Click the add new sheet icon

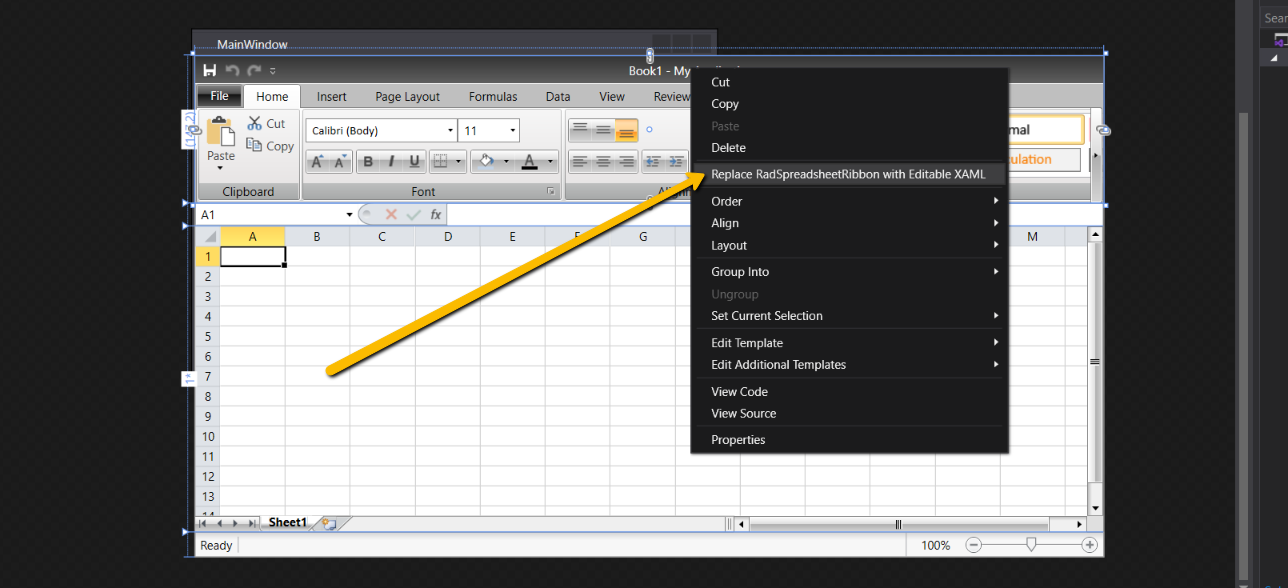coord(329,523)
